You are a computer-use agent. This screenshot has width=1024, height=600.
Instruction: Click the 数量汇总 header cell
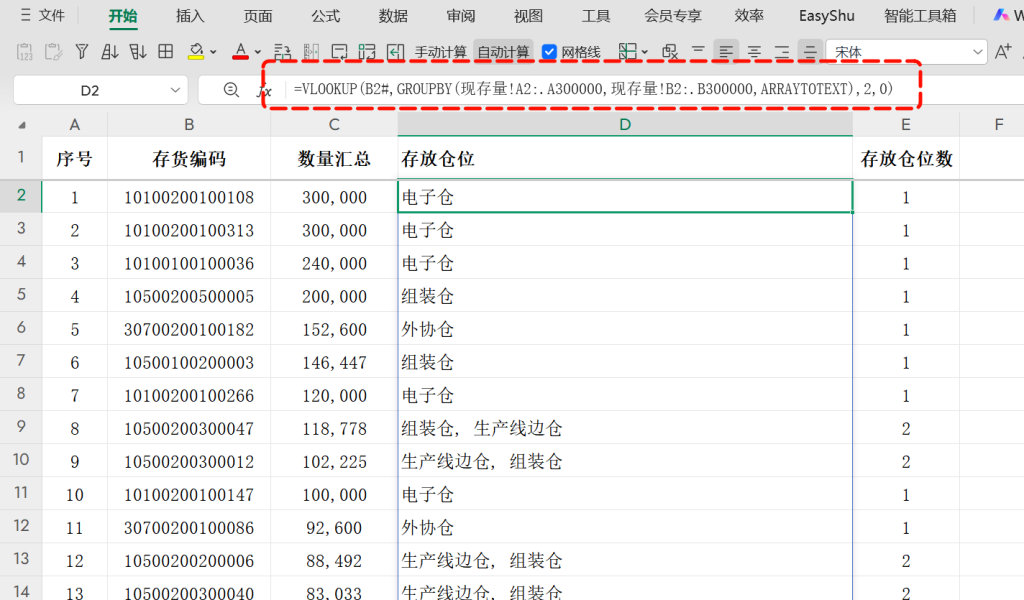click(334, 158)
